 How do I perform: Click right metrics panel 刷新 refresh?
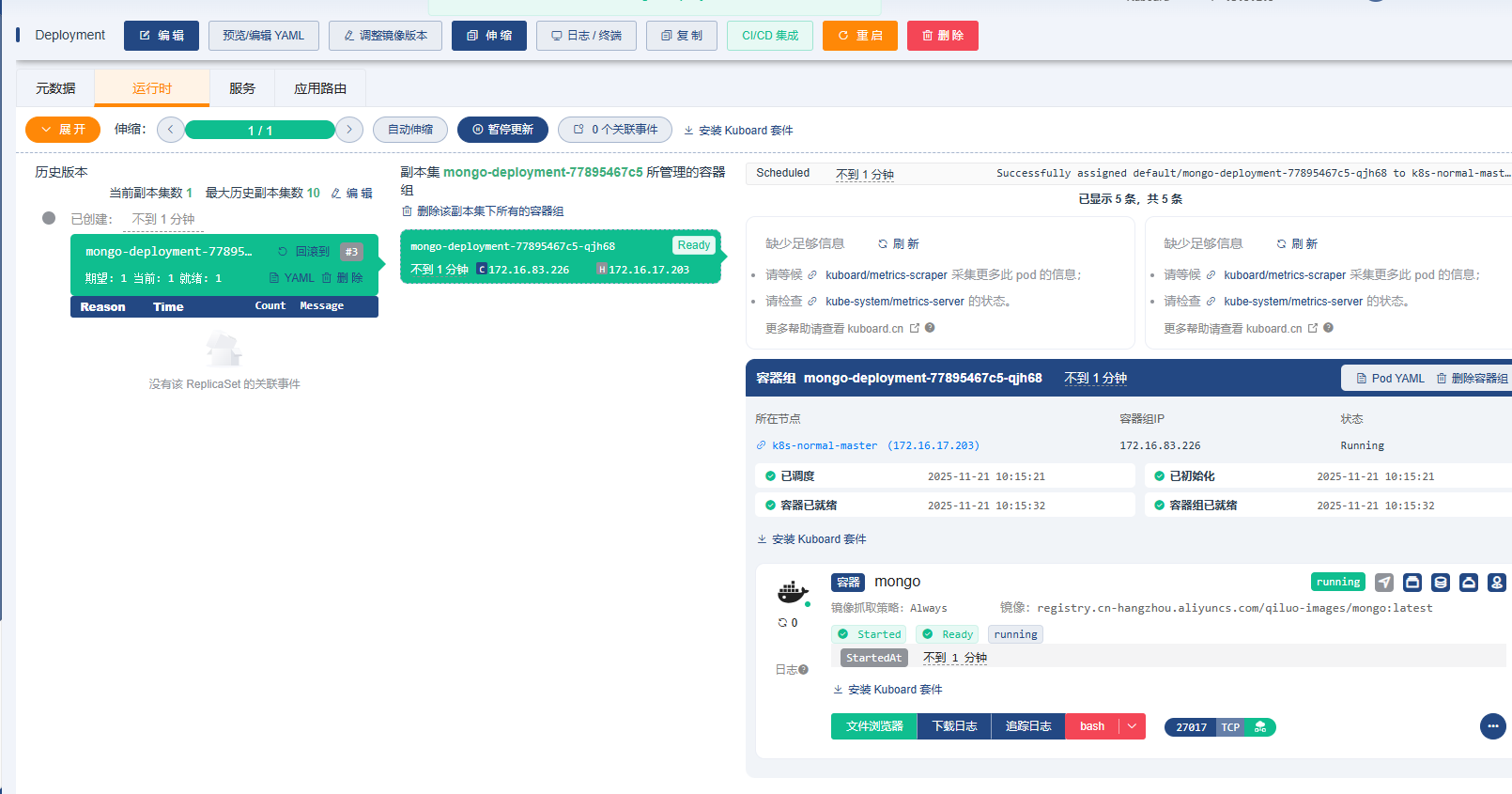coord(1297,244)
